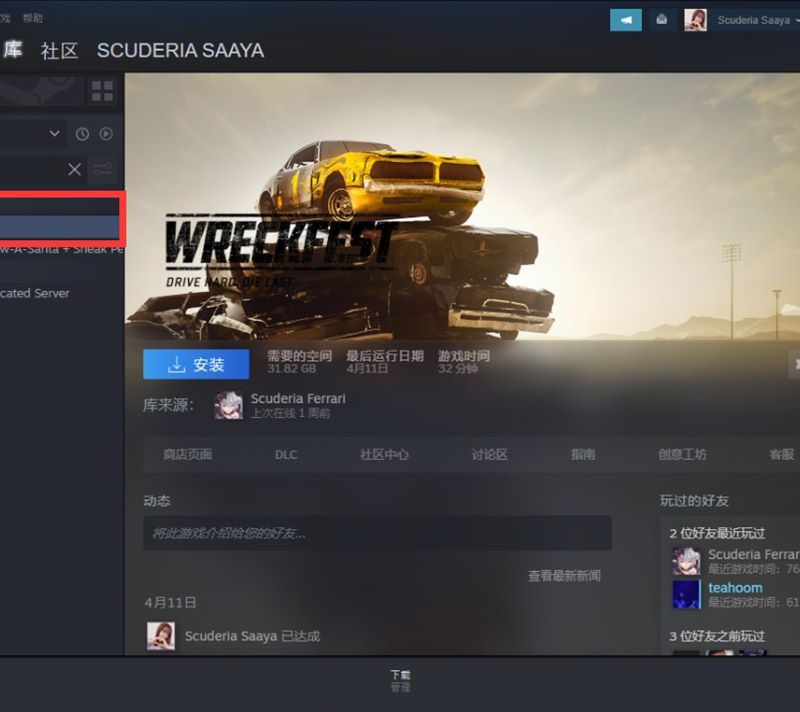The image size is (800, 712).
Task: Go to the 社区中心 tab
Action: 384,454
